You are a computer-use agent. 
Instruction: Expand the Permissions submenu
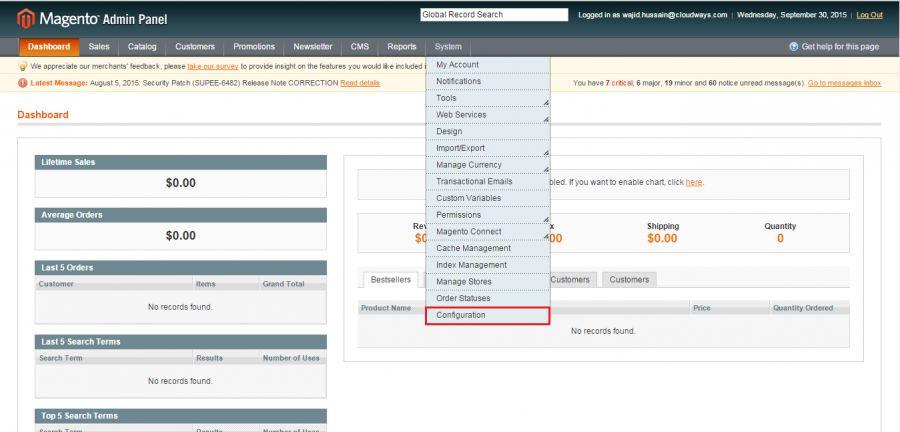click(x=488, y=215)
